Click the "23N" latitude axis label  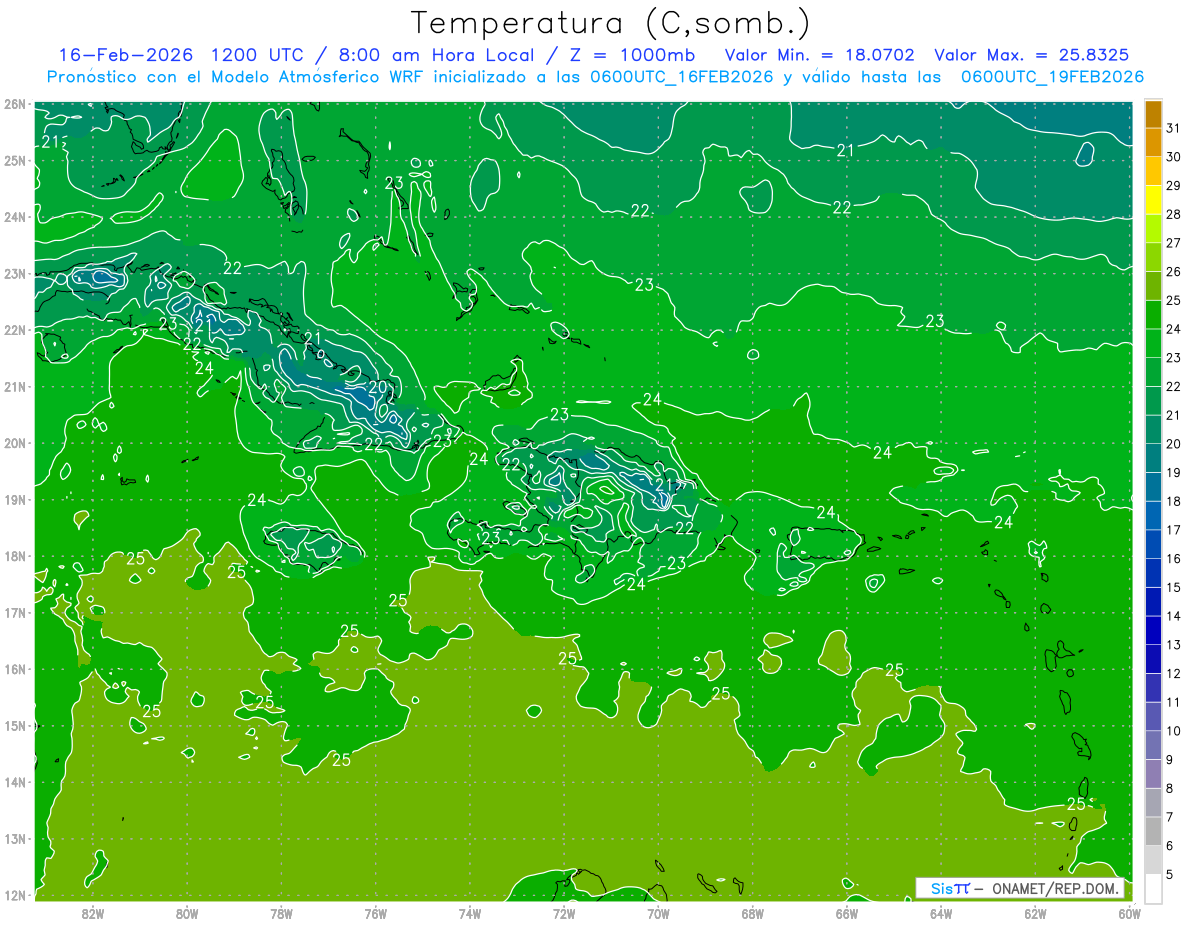click(x=15, y=273)
